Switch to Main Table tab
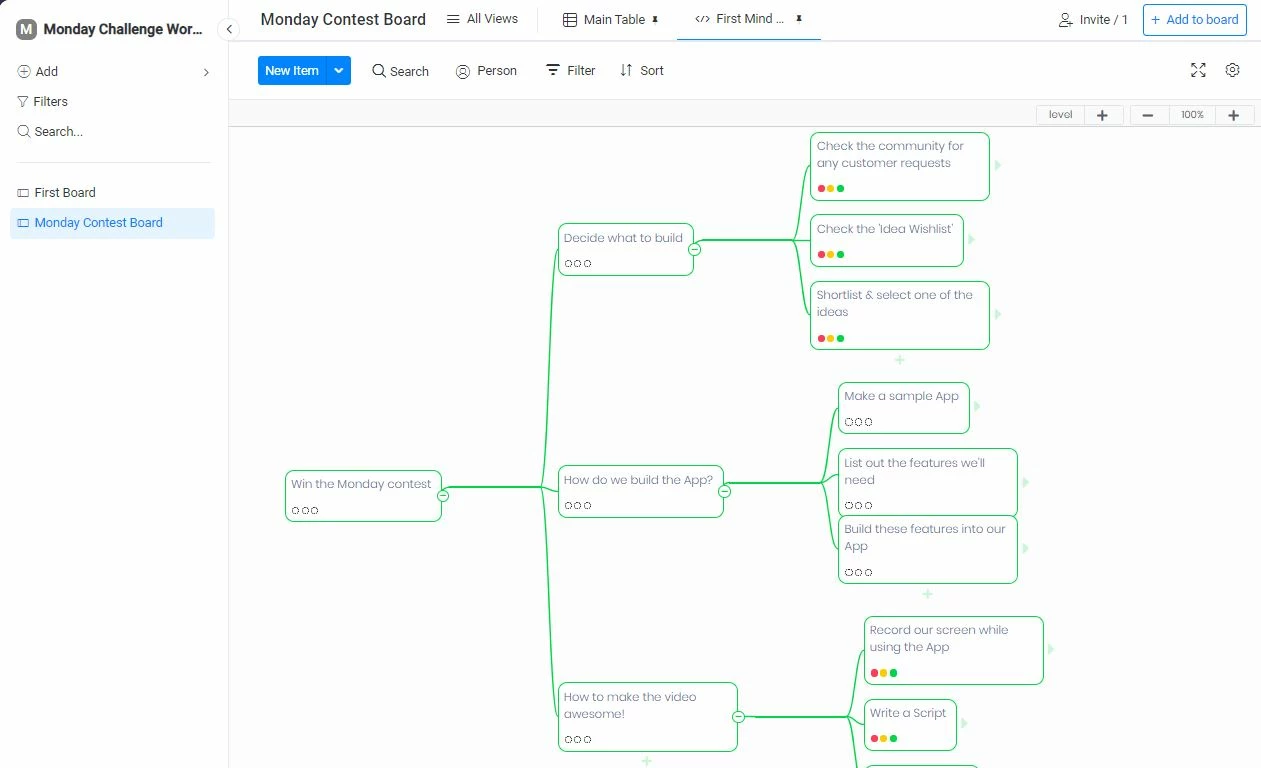1261x768 pixels. click(x=604, y=19)
